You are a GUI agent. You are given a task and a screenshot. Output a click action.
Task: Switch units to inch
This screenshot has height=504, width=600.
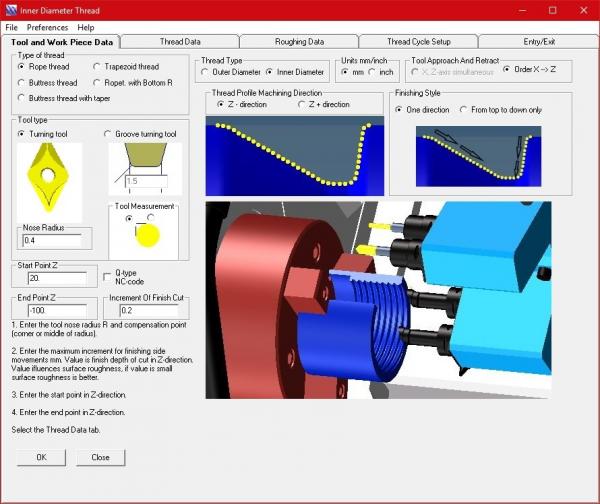click(x=372, y=72)
